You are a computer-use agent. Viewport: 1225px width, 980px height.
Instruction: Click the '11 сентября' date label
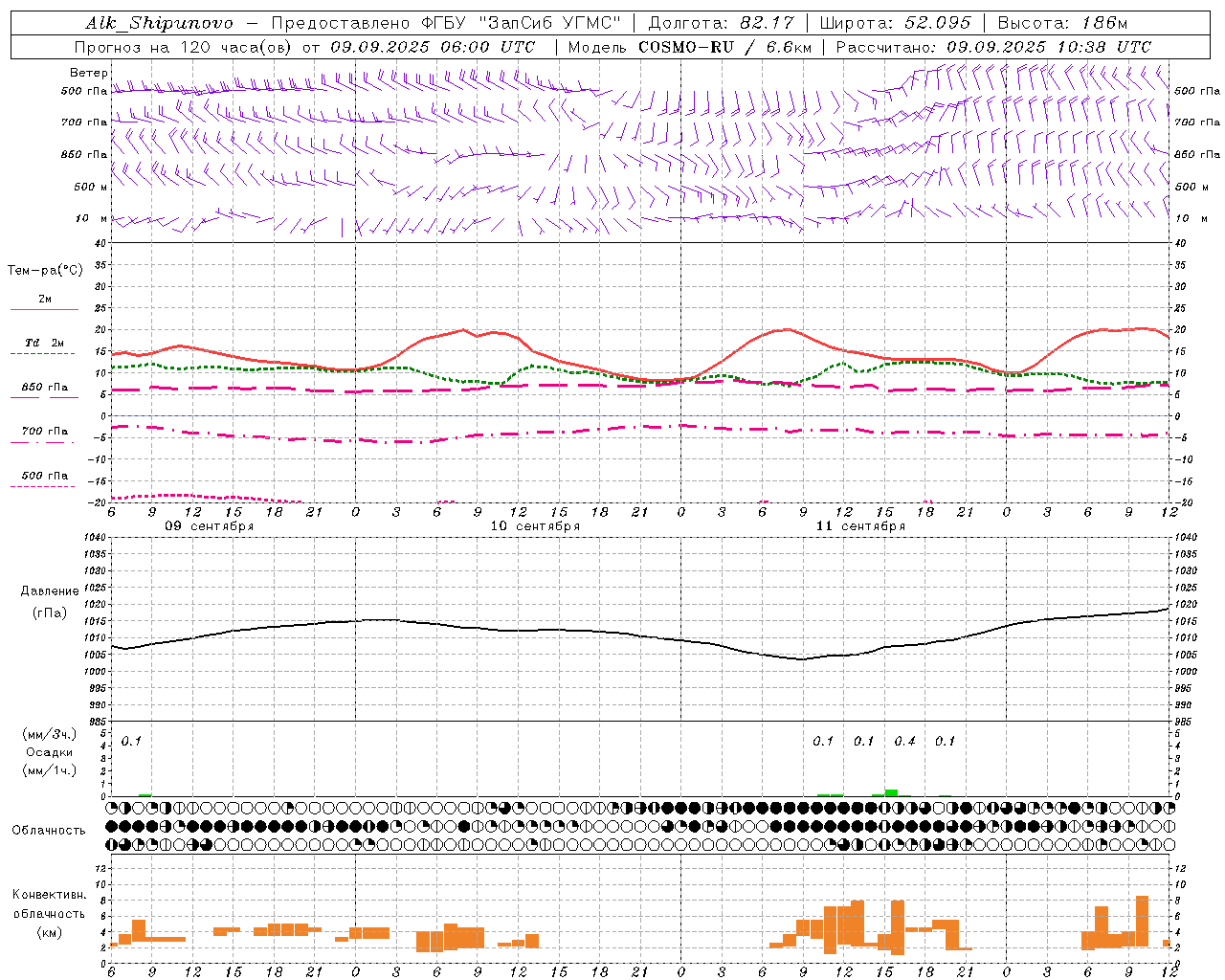(x=860, y=526)
